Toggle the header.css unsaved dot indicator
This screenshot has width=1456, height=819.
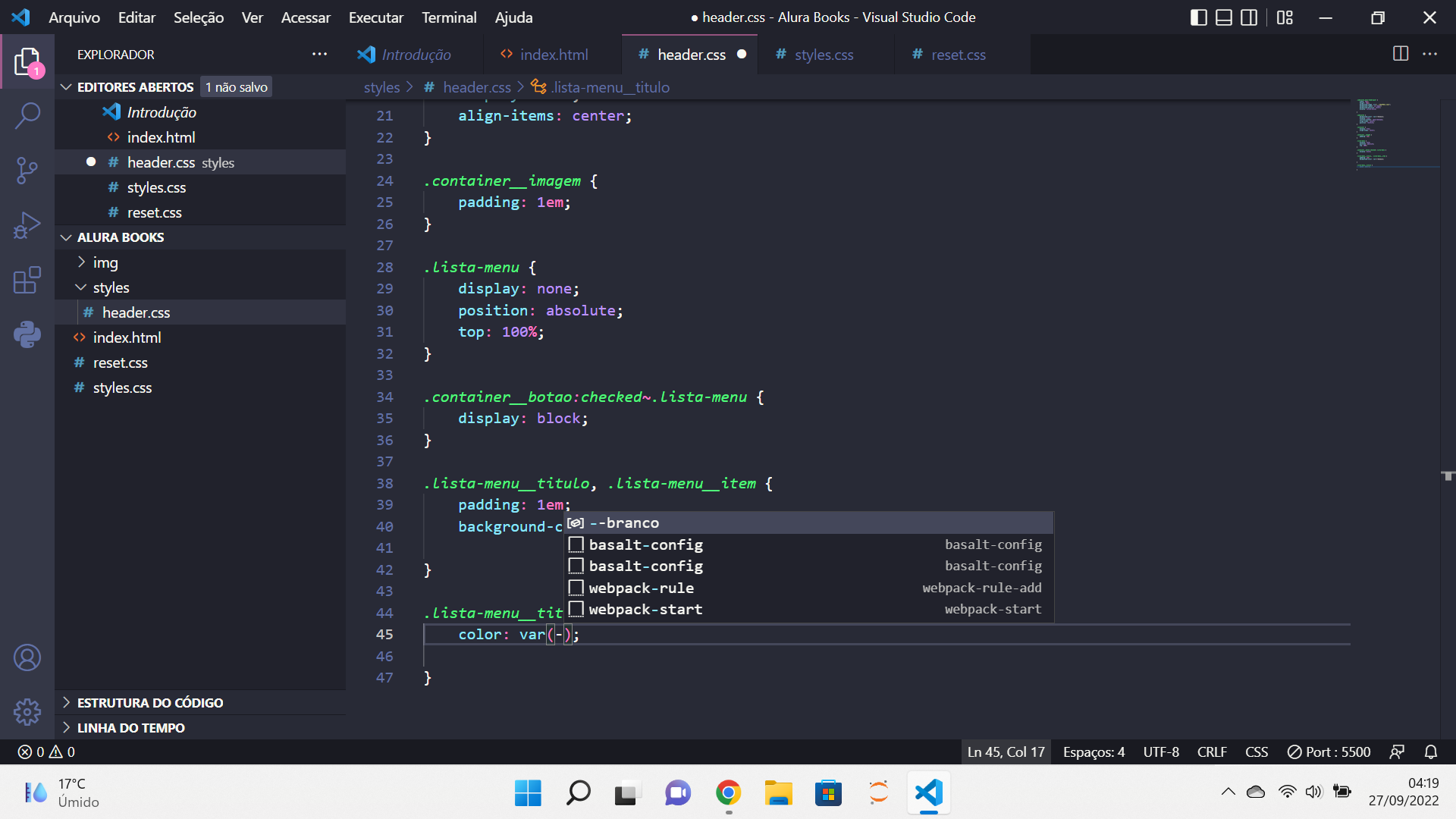(742, 54)
